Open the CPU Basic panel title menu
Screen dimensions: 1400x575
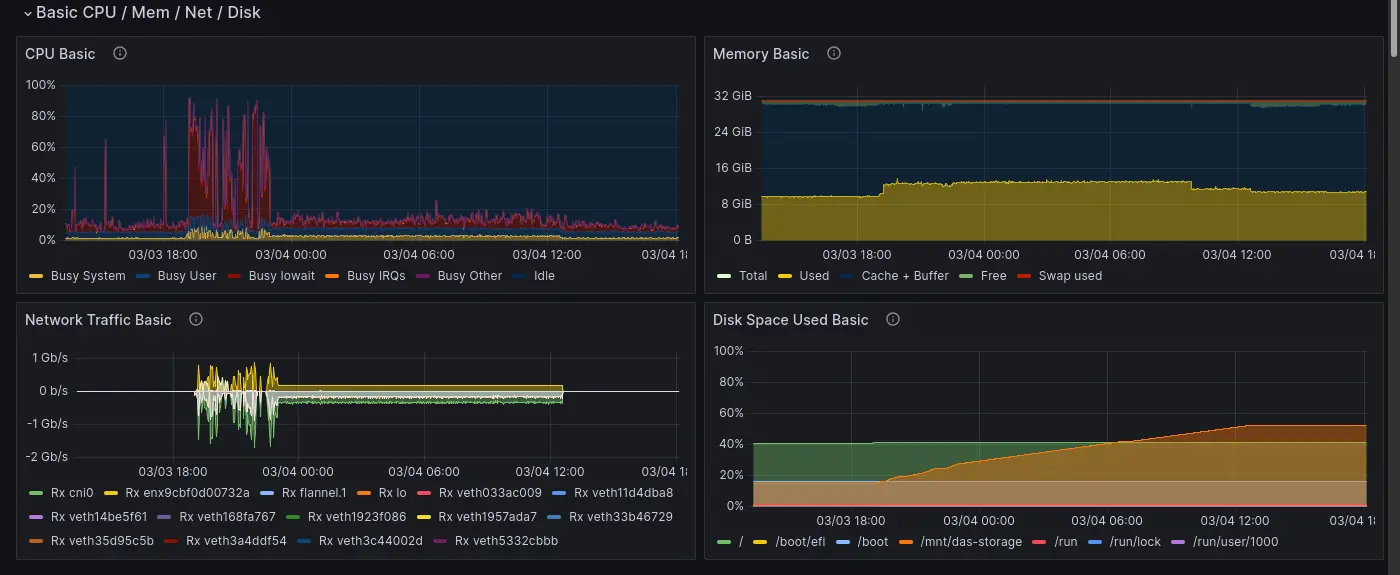(60, 54)
